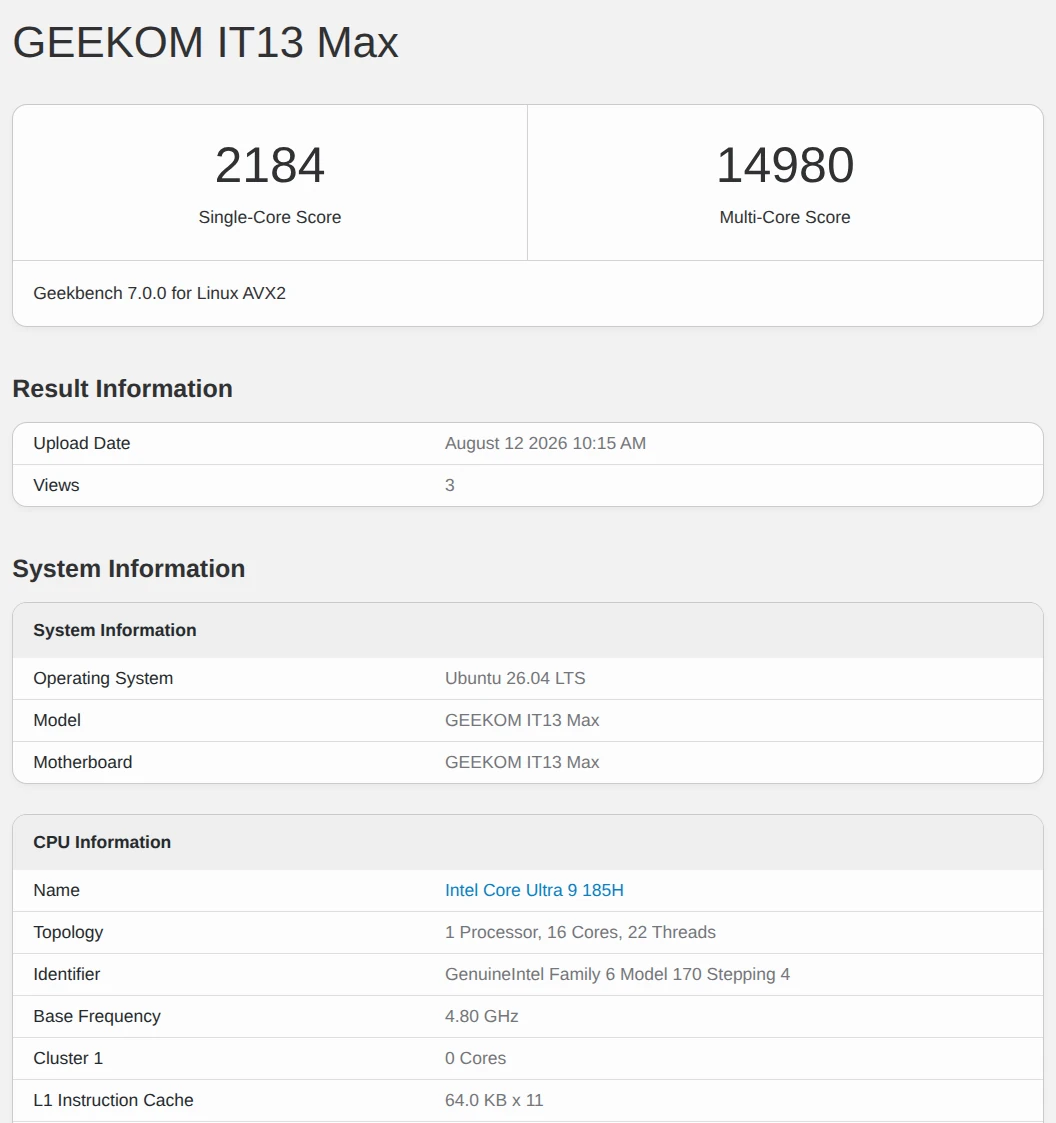Viewport: 1056px width, 1123px height.
Task: Select the August 12 2026 10:15 AM value
Action: click(x=545, y=443)
